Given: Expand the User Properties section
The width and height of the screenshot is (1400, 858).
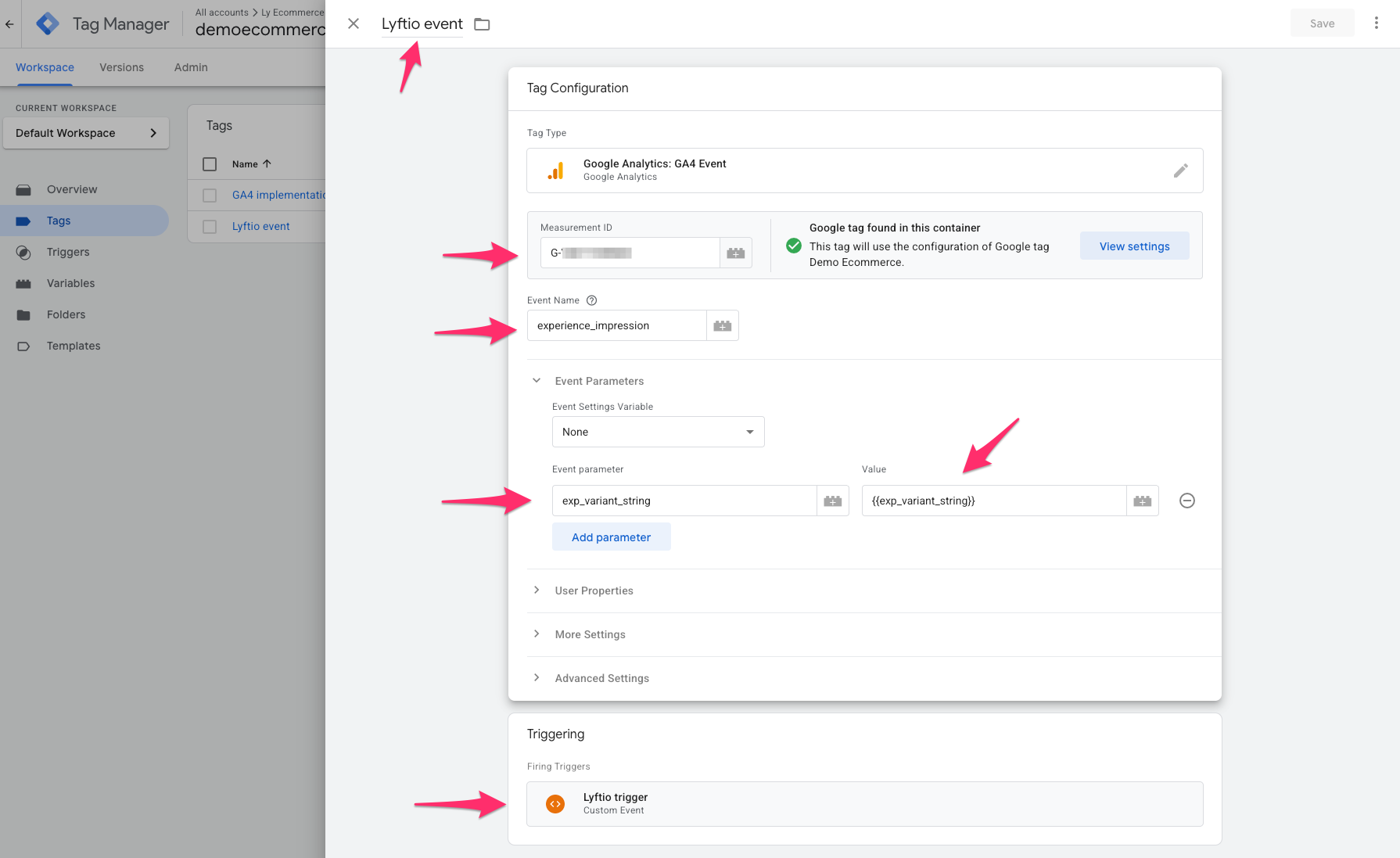Looking at the screenshot, I should tap(594, 591).
